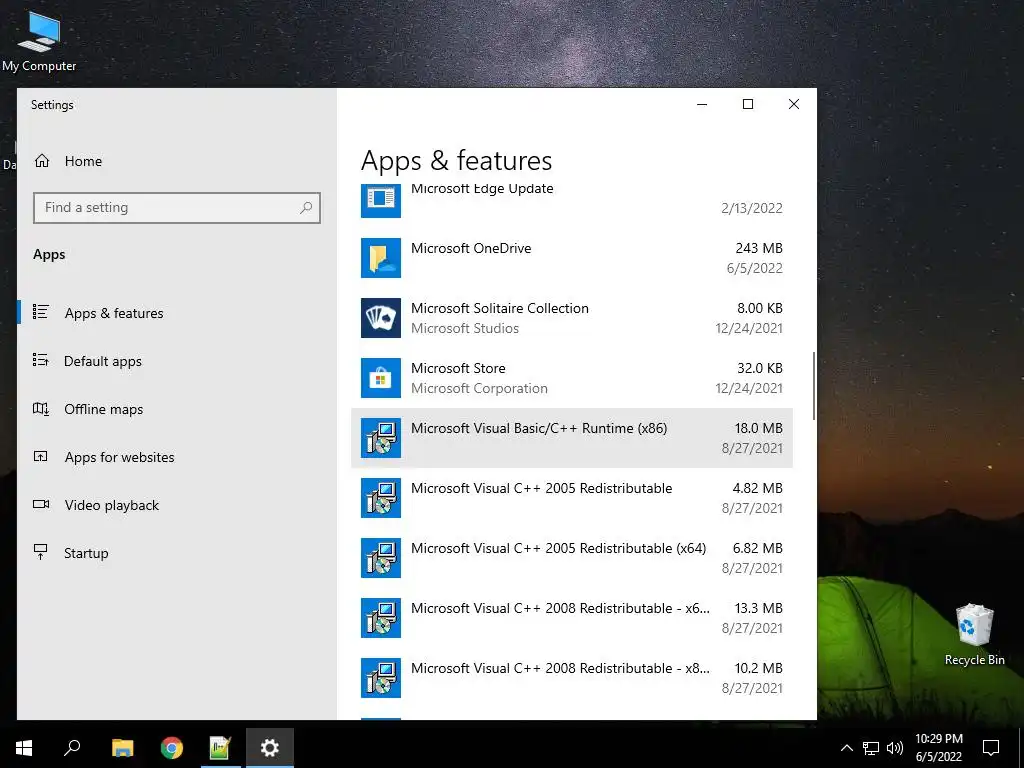Show hidden tray icons chevron

pyautogui.click(x=846, y=748)
